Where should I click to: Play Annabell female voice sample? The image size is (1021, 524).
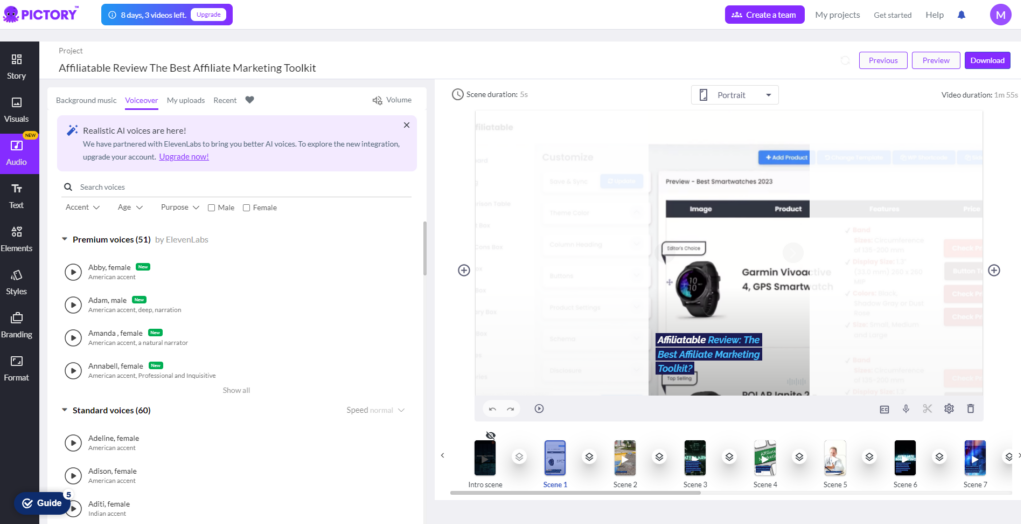pyautogui.click(x=73, y=370)
